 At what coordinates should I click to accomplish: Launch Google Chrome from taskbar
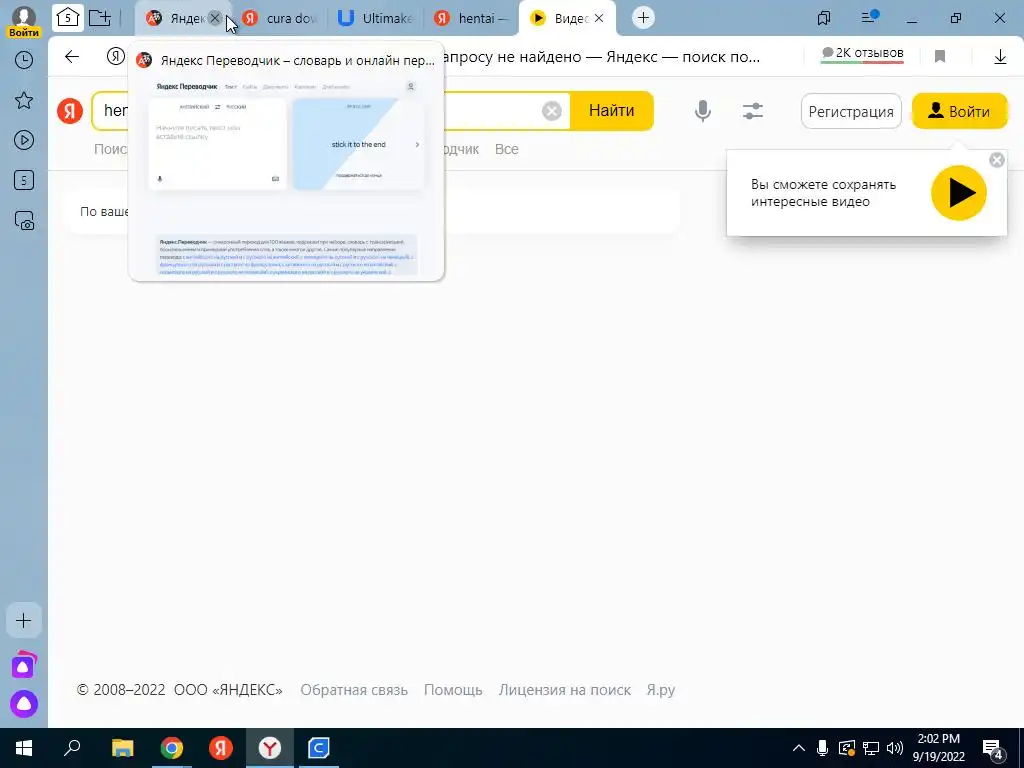pos(172,748)
